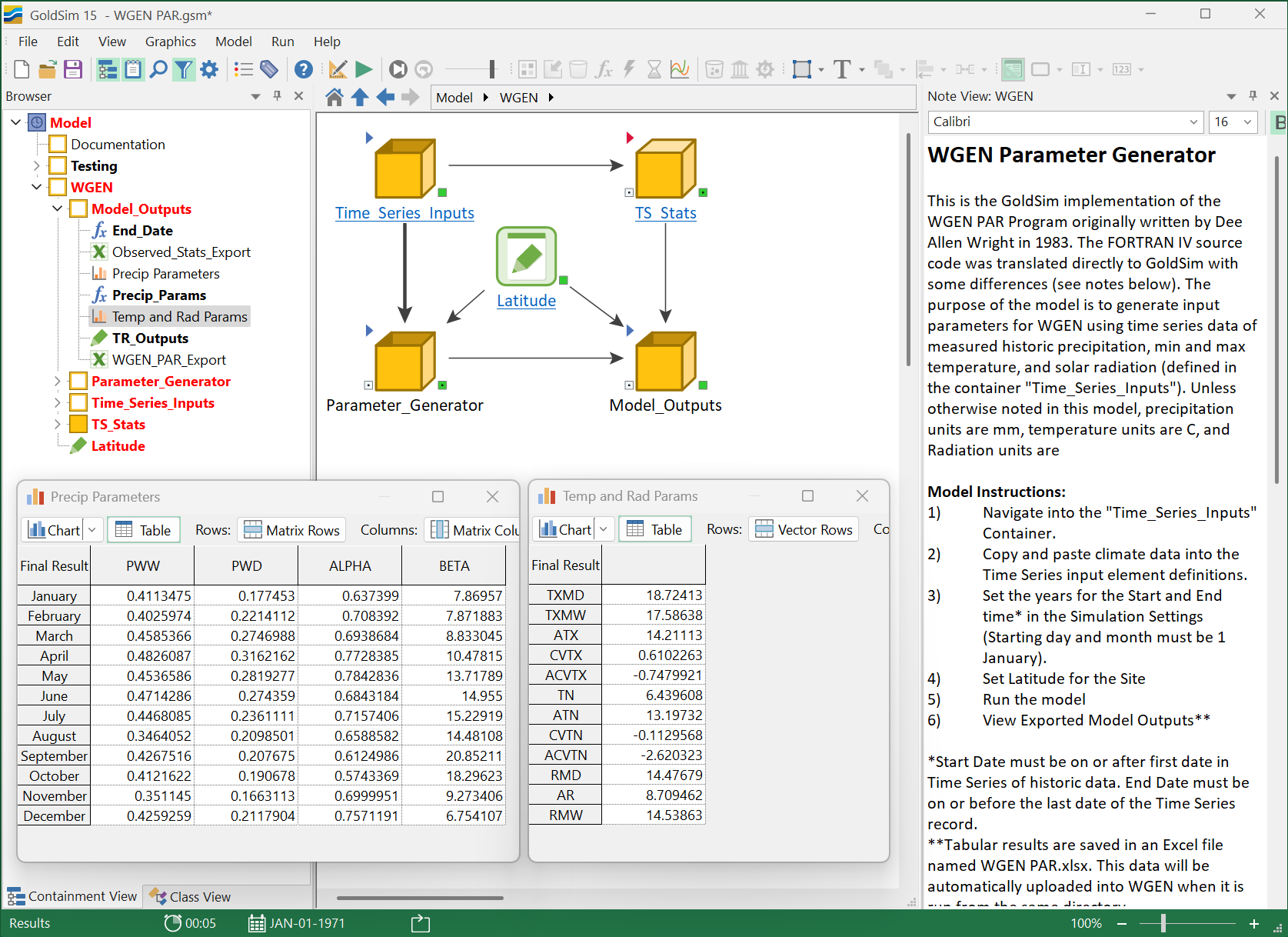Click the step-forward simulation icon

click(398, 69)
